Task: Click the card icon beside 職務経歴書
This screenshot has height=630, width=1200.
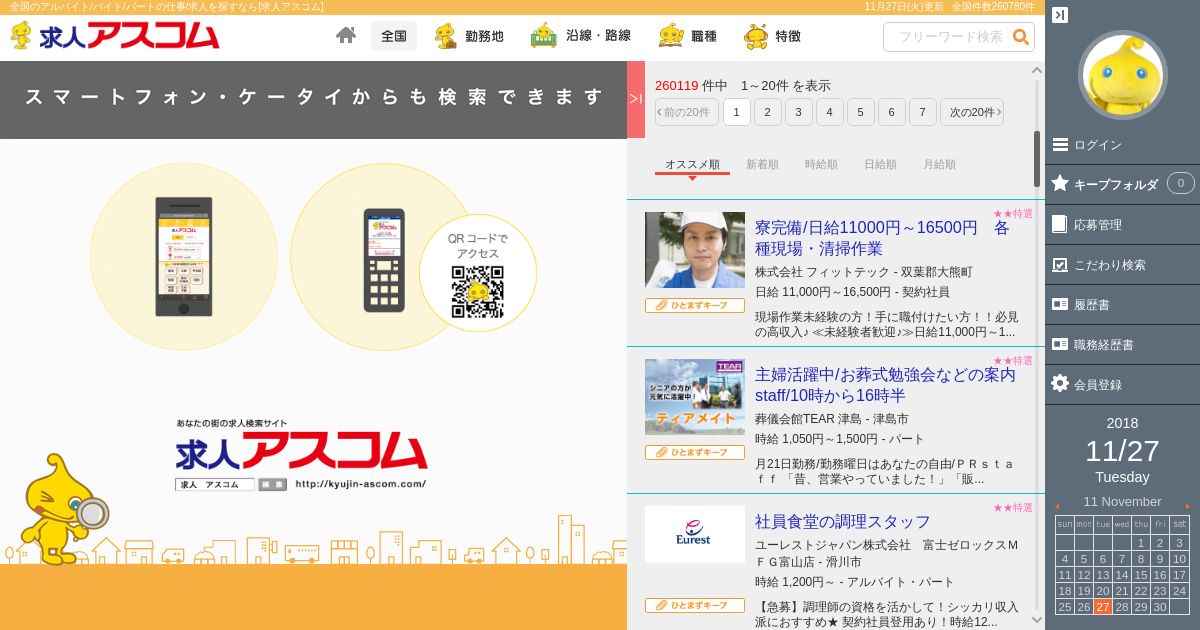Action: [x=1060, y=344]
